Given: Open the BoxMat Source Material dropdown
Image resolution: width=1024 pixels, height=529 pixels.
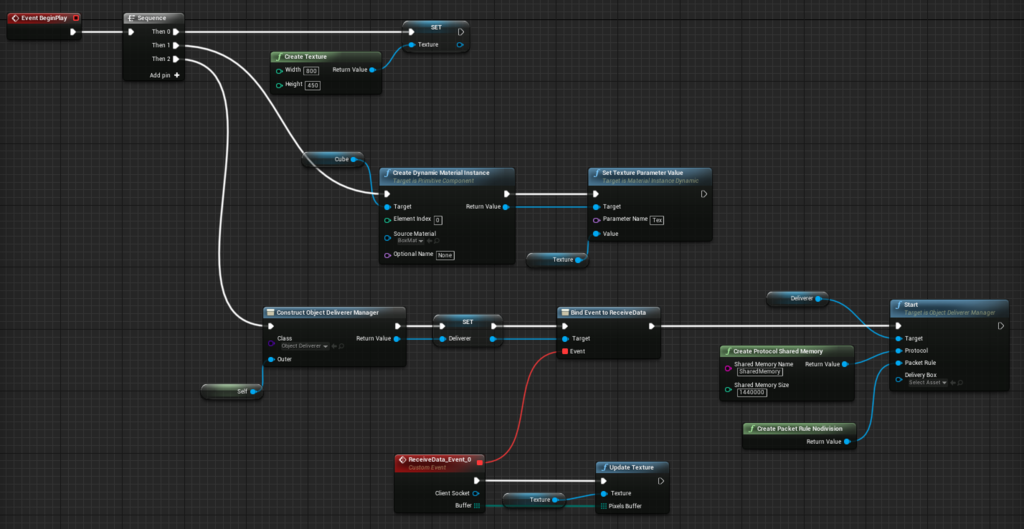Looking at the screenshot, I should (x=410, y=241).
